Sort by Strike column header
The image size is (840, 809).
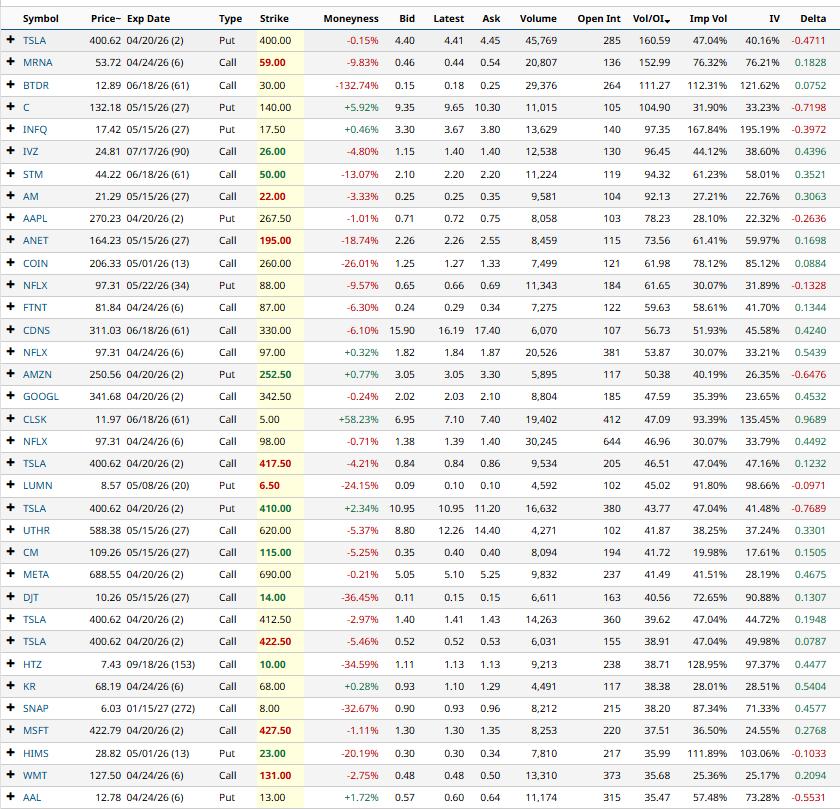point(274,19)
